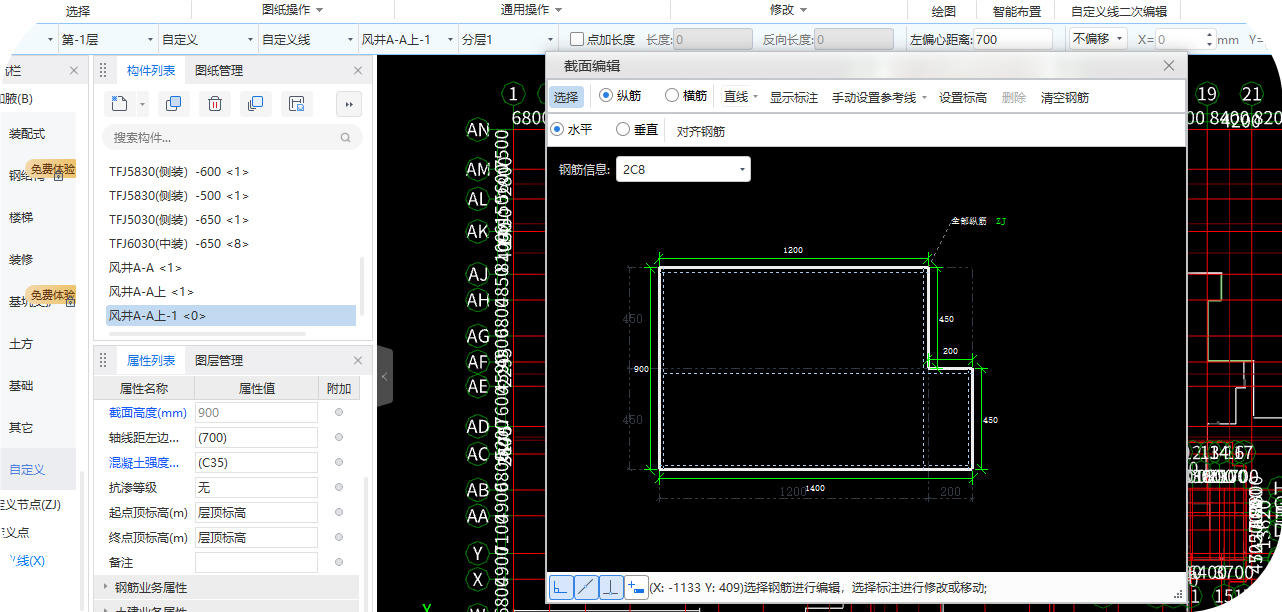Click the 构件列表 panel grip handle
Image resolution: width=1282 pixels, height=612 pixels.
103,71
